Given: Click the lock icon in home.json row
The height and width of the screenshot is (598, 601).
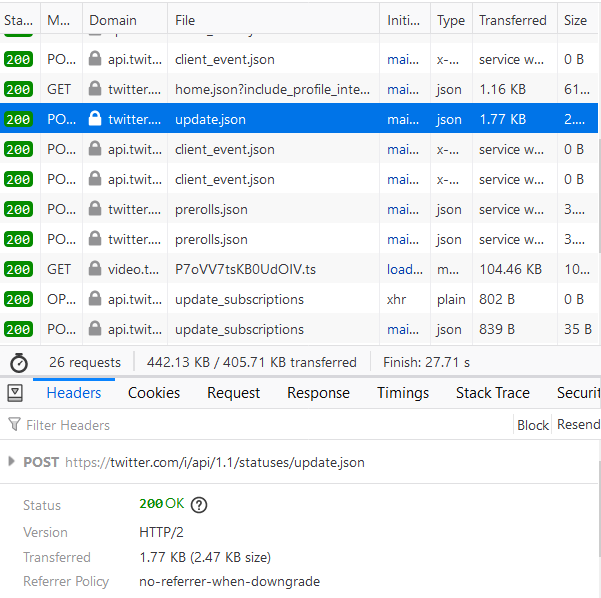Looking at the screenshot, I should 95,89.
